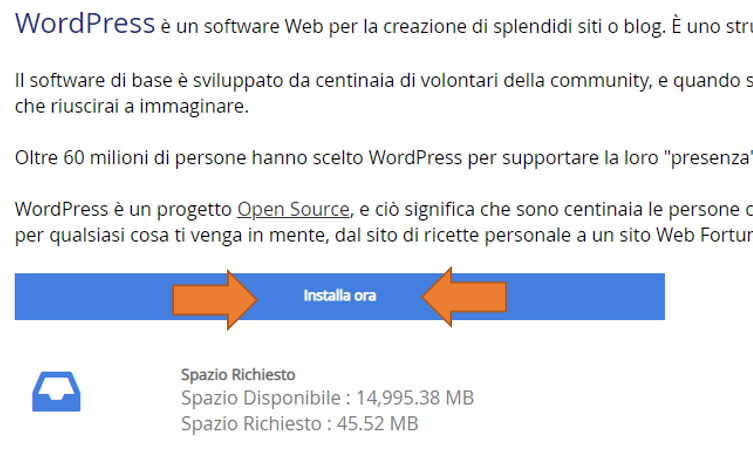The image size is (753, 459).
Task: Open the Open Source link
Action: tap(293, 209)
